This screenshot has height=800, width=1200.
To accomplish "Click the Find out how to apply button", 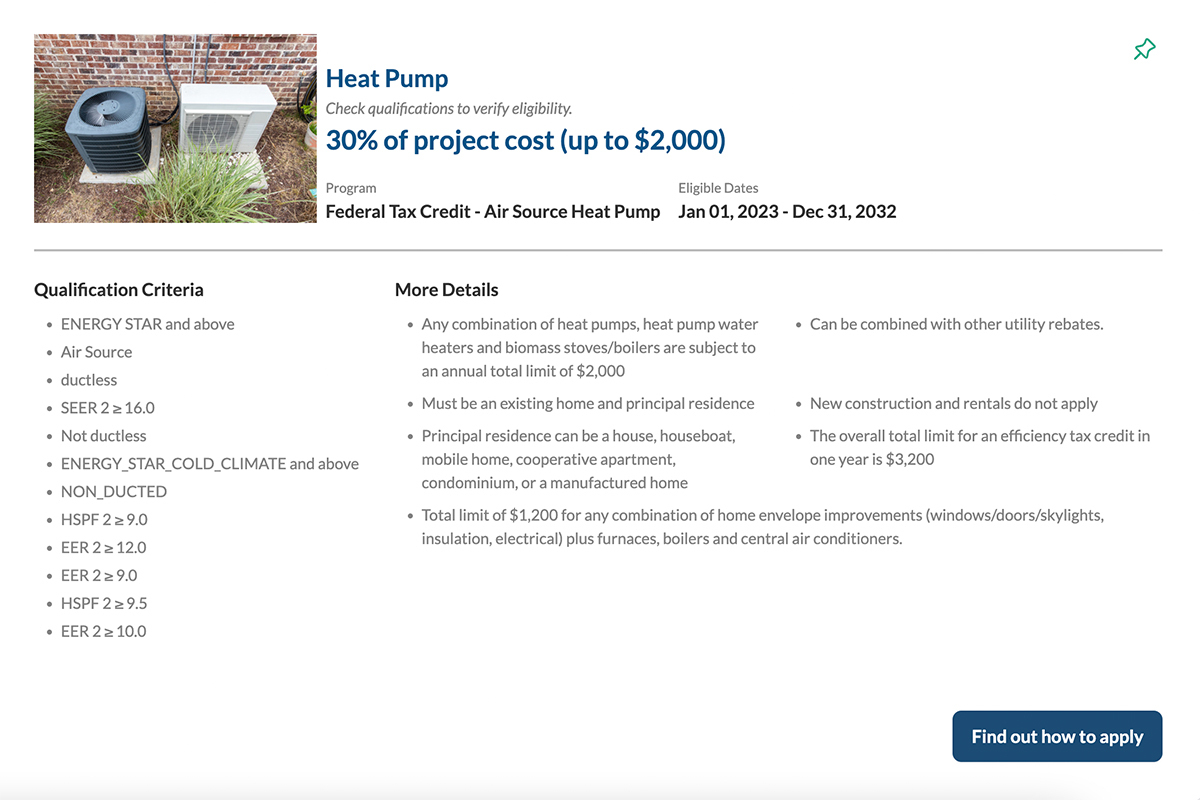I will (1057, 736).
